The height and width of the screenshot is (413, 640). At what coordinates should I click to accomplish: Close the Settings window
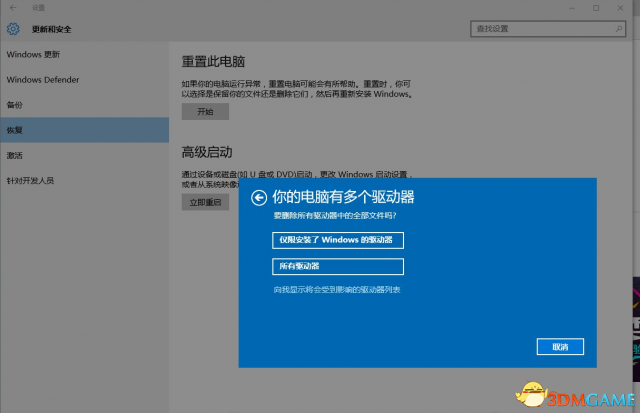pos(620,8)
